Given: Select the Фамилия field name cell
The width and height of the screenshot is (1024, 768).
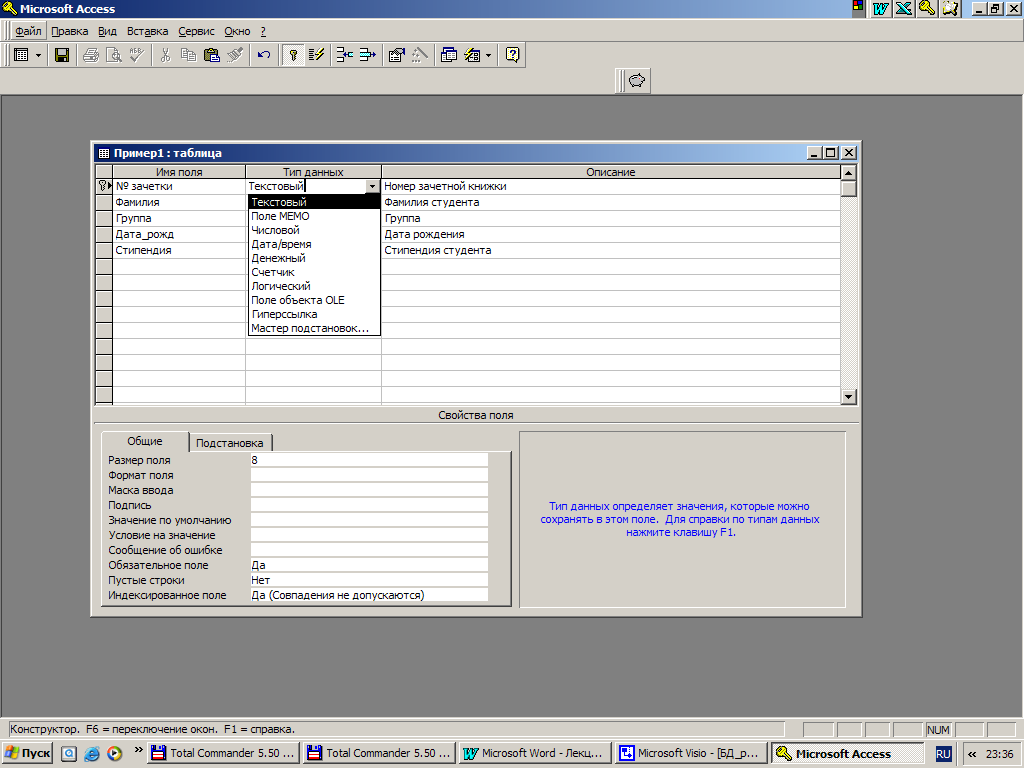Looking at the screenshot, I should click(179, 202).
